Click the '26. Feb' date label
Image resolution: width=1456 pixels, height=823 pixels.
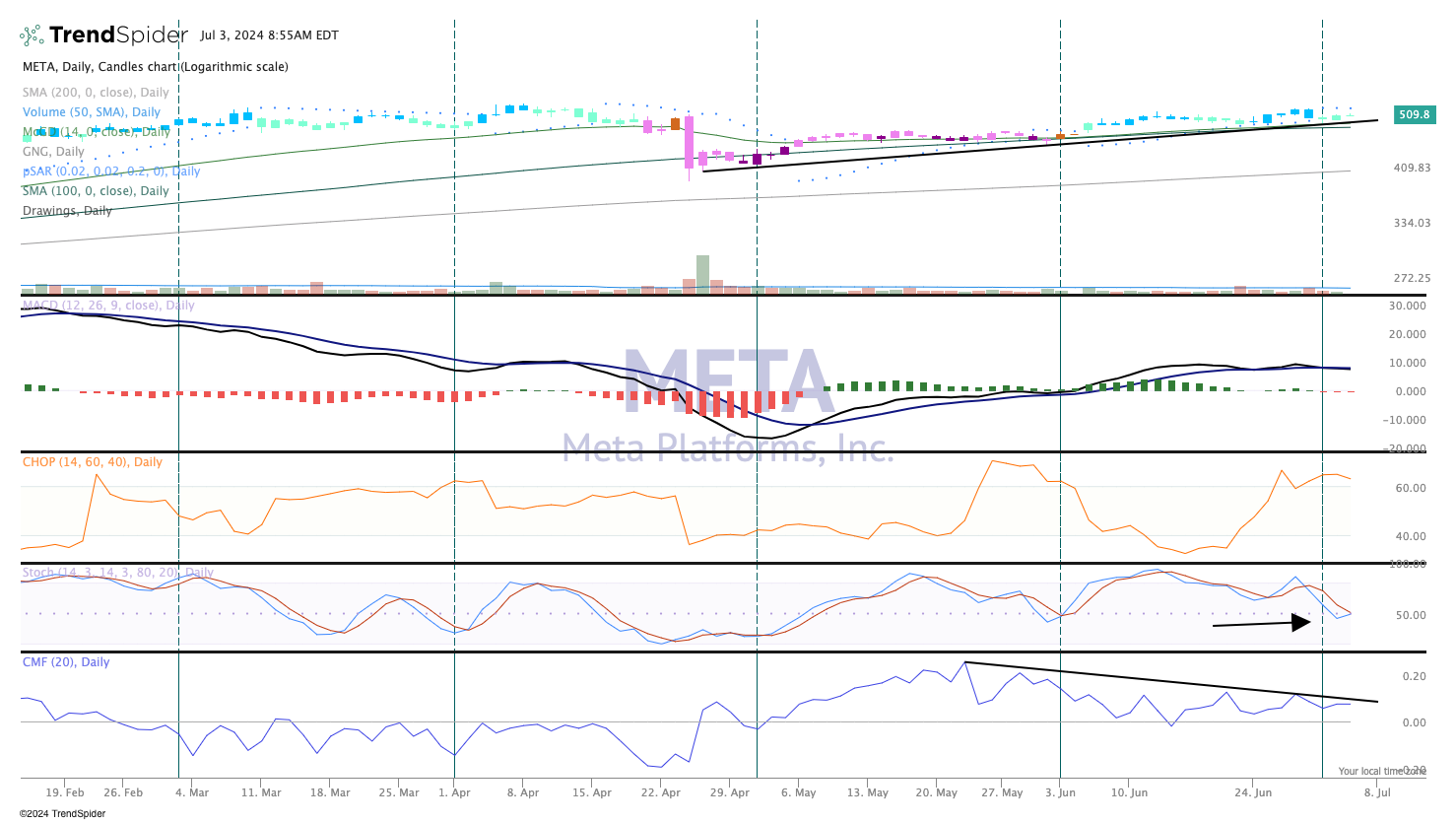(x=123, y=792)
